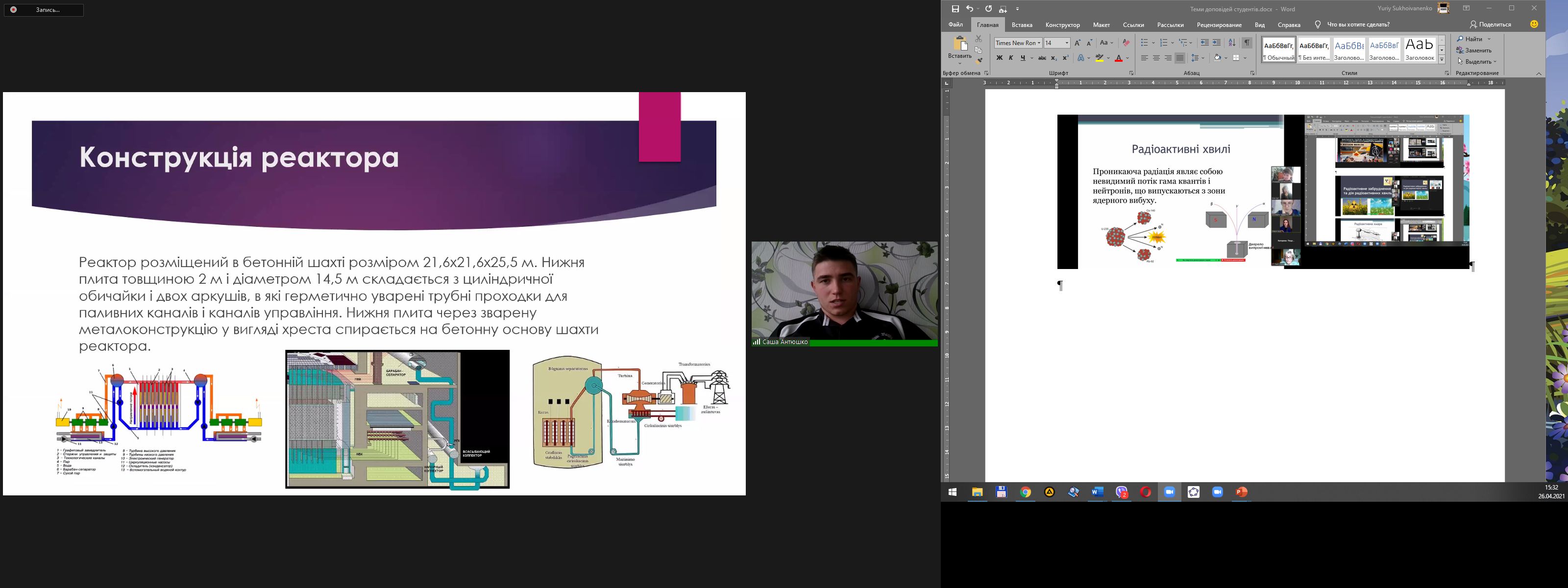1568x588 pixels.
Task: Click the Sort А-Я icon
Action: click(1231, 43)
